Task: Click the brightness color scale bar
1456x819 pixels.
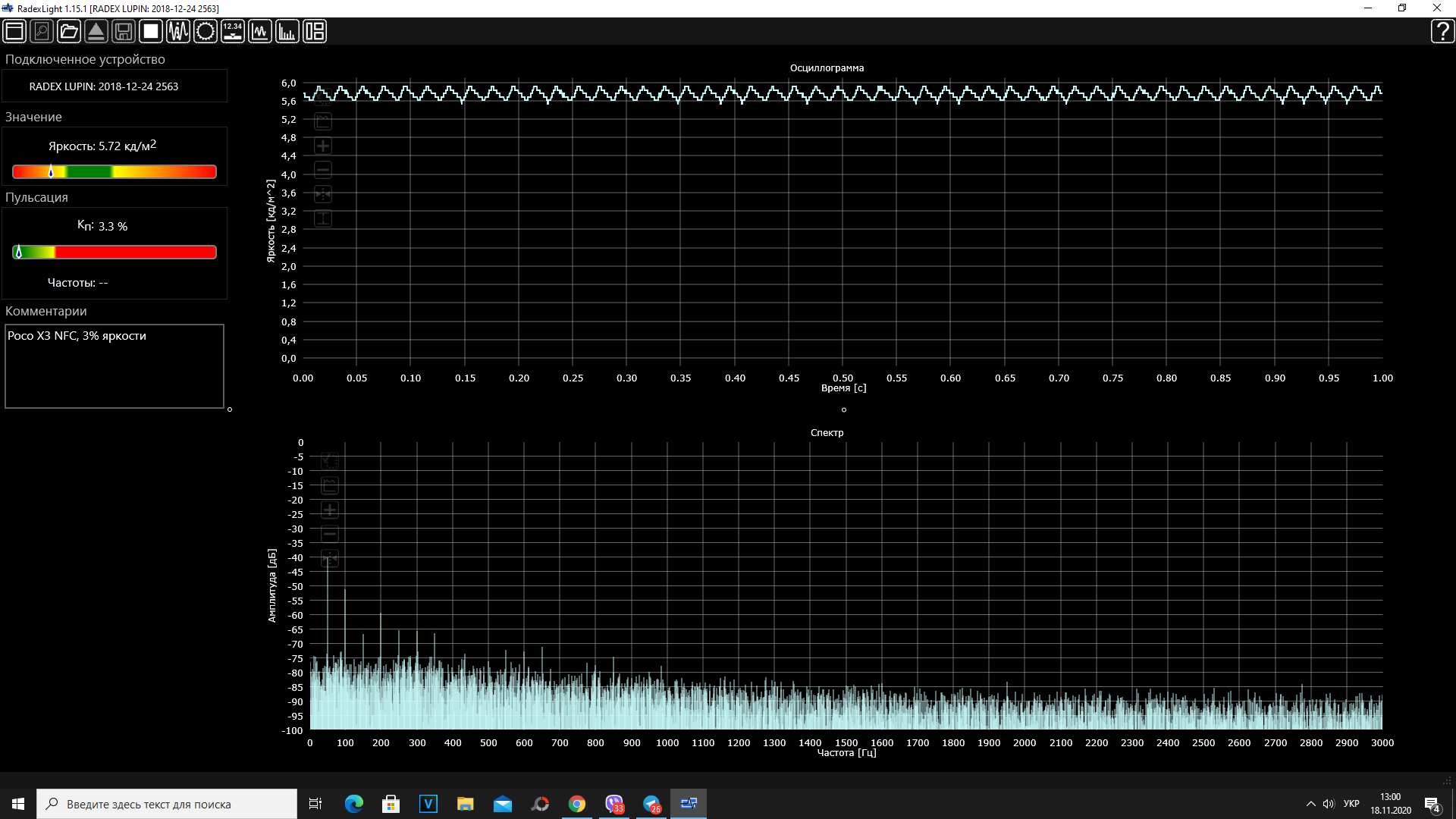Action: click(x=115, y=172)
